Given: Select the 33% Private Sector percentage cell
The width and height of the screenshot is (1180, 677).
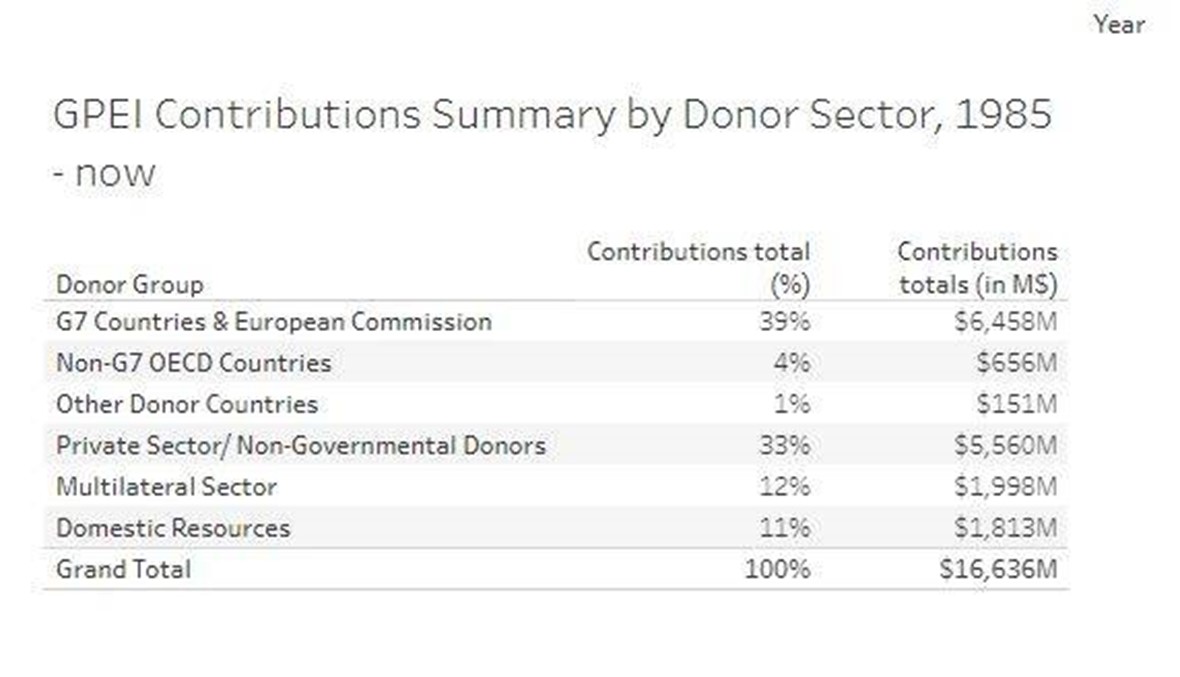Looking at the screenshot, I should pos(786,445).
